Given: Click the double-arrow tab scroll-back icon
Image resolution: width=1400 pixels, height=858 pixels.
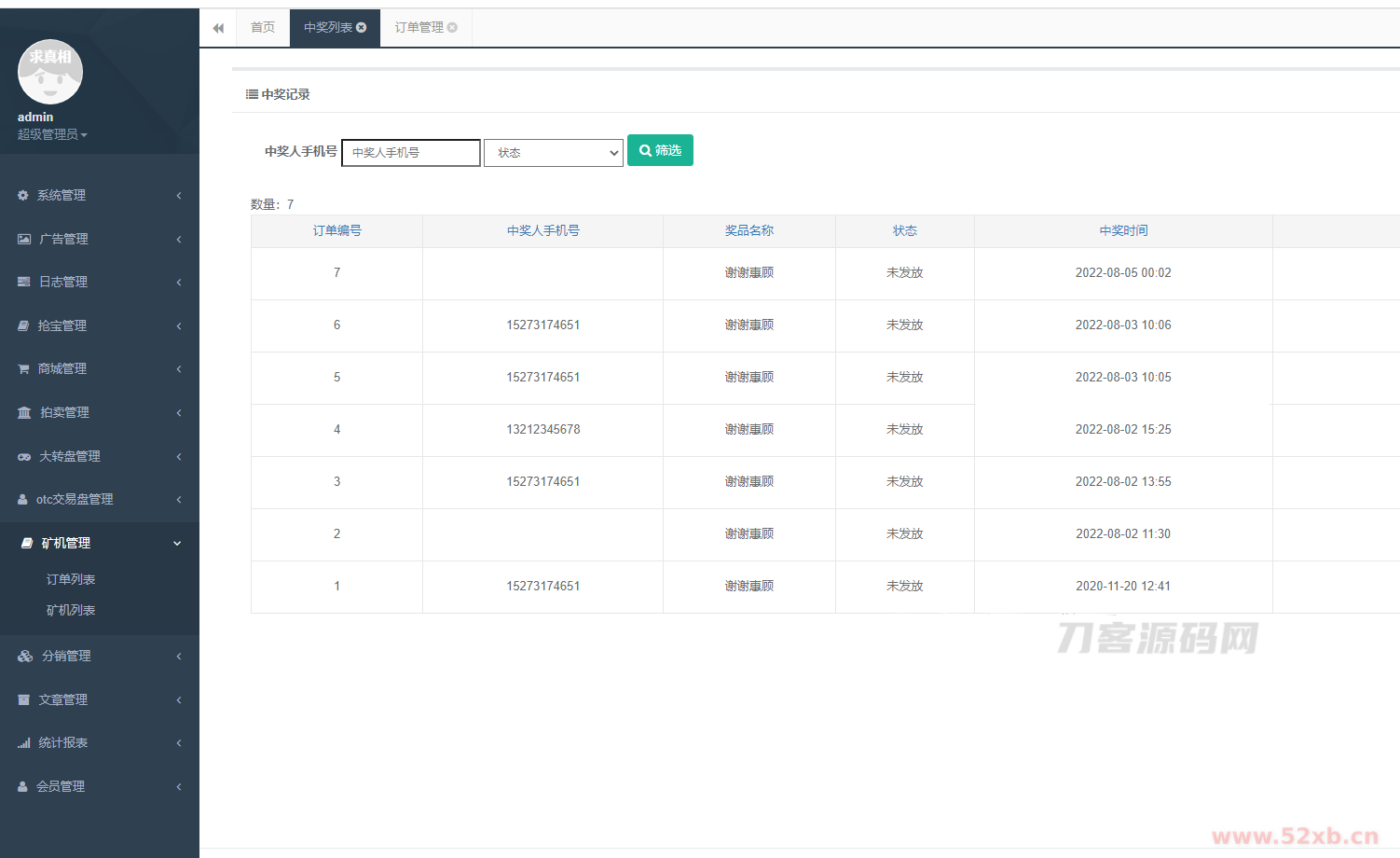Looking at the screenshot, I should (x=218, y=28).
